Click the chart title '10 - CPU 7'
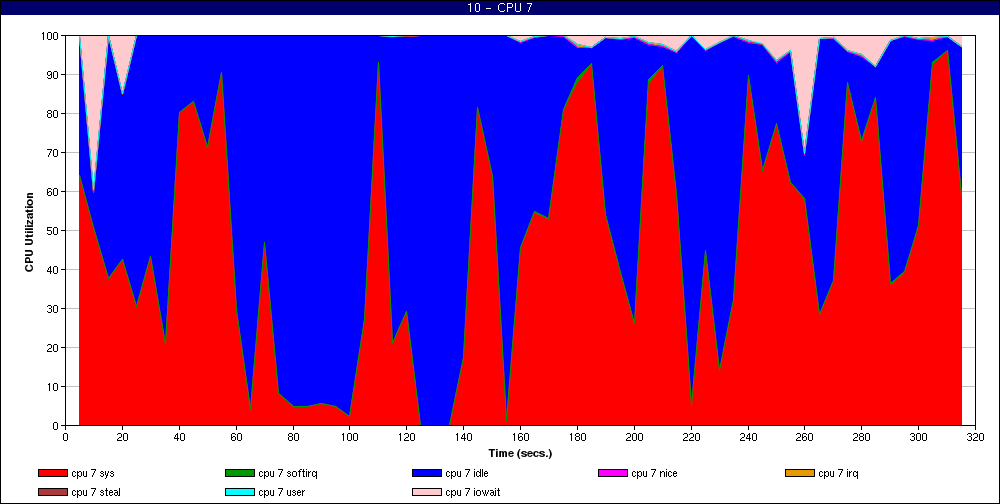1000x504 pixels. coord(500,8)
